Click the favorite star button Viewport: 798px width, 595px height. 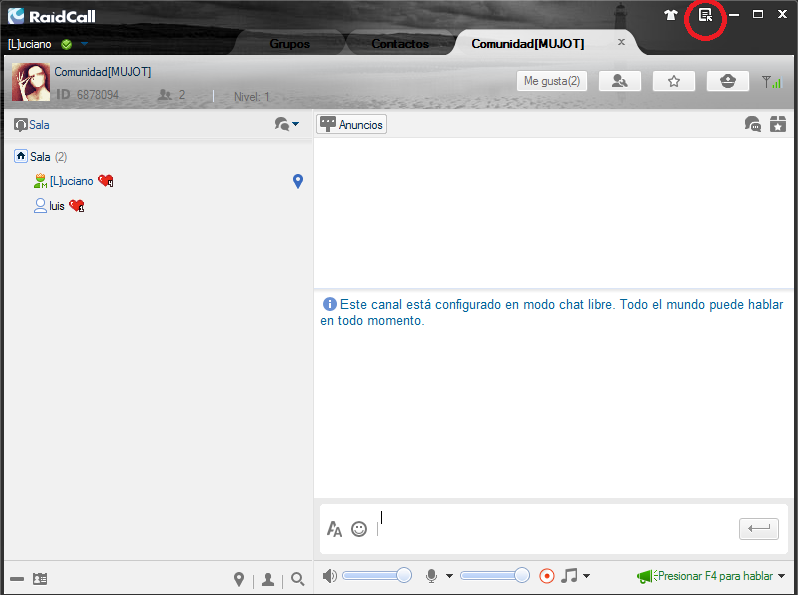[674, 81]
